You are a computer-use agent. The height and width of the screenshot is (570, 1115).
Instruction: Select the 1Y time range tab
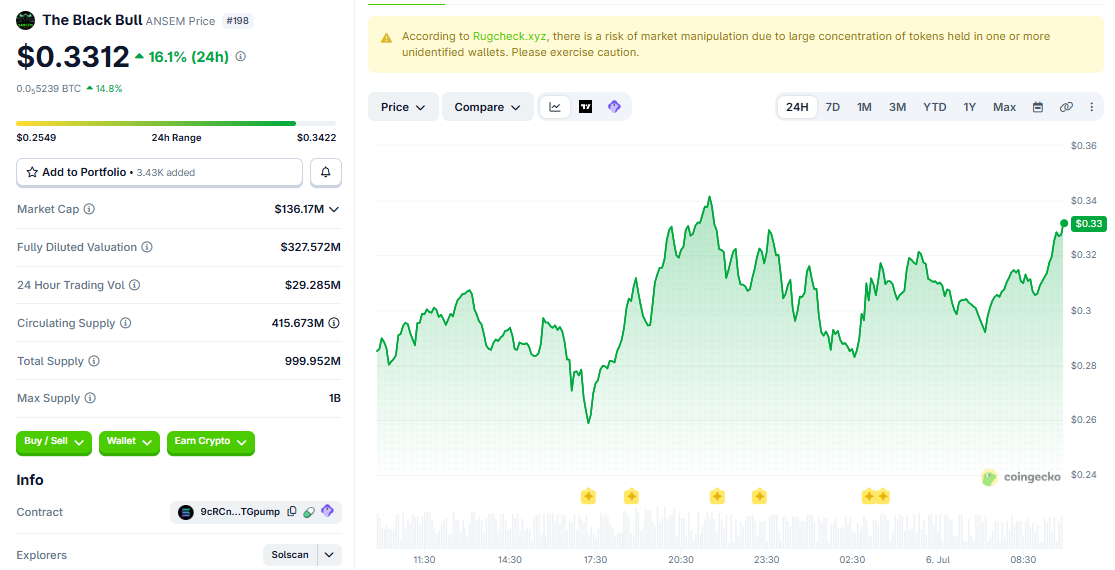pyautogui.click(x=969, y=107)
